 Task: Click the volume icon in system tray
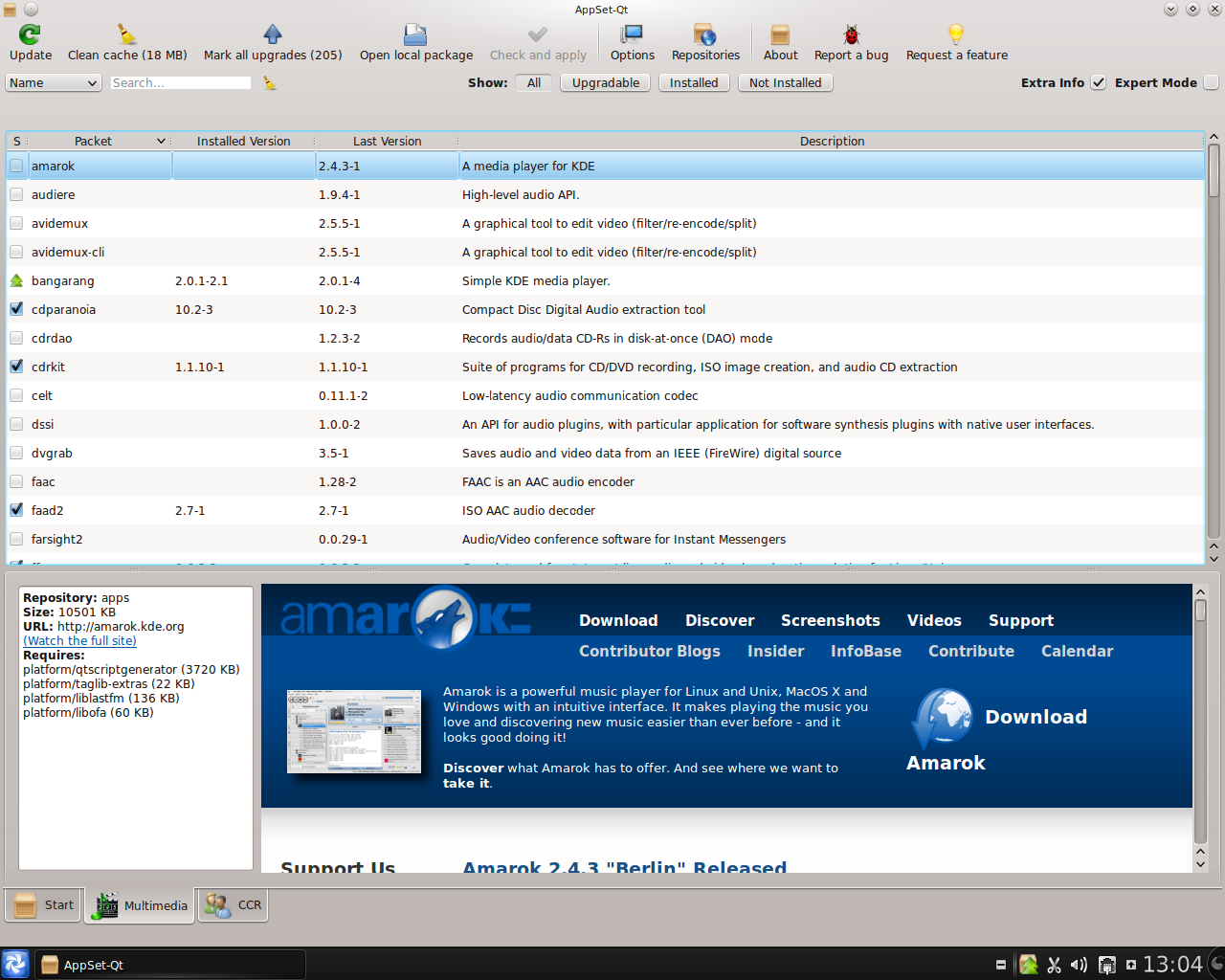[1079, 965]
